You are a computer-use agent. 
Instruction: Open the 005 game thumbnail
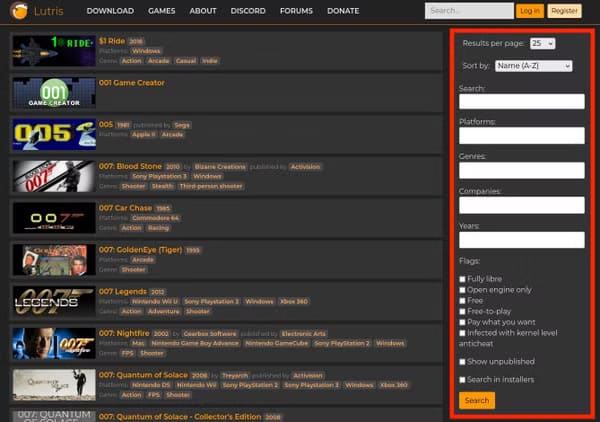[54, 134]
